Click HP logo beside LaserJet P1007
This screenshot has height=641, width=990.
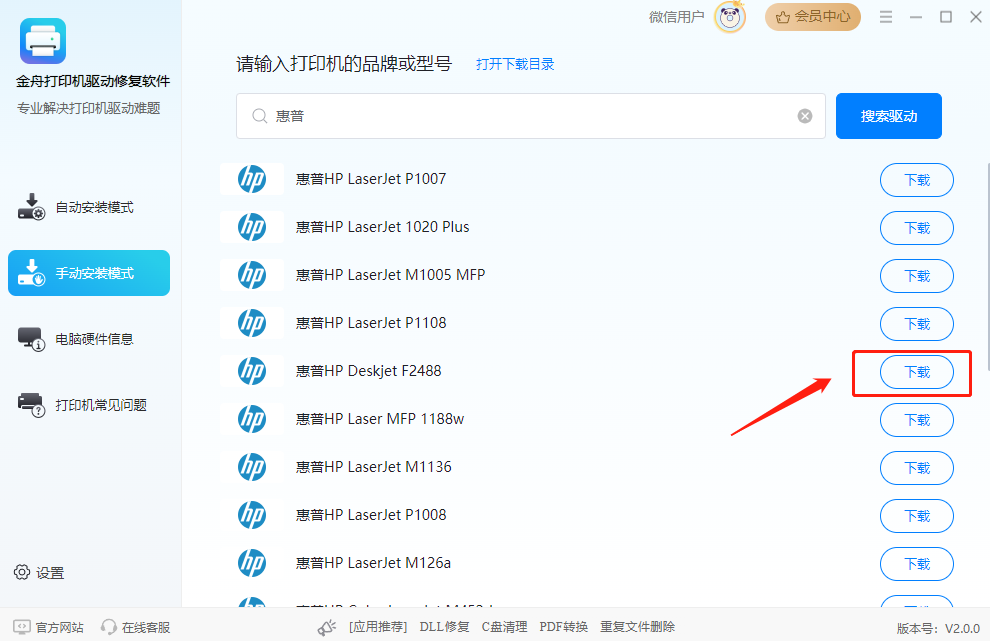(252, 179)
